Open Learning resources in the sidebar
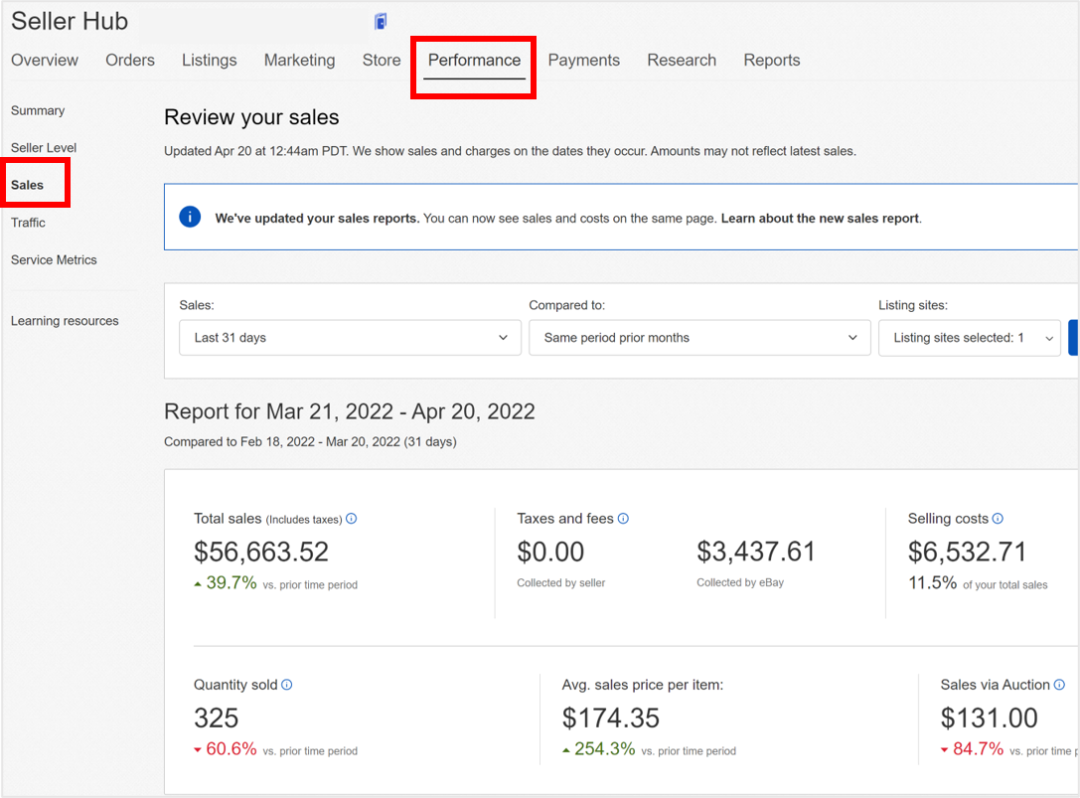1080x798 pixels. tap(65, 321)
